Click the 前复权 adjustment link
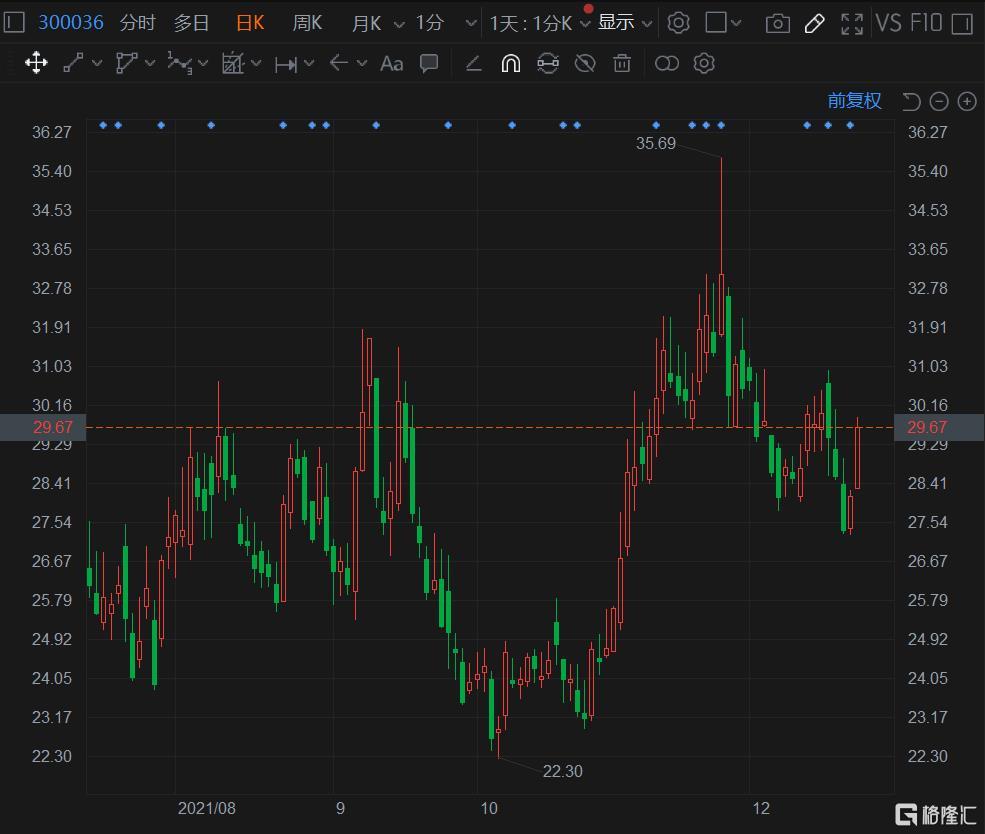This screenshot has height=834, width=985. coord(854,100)
